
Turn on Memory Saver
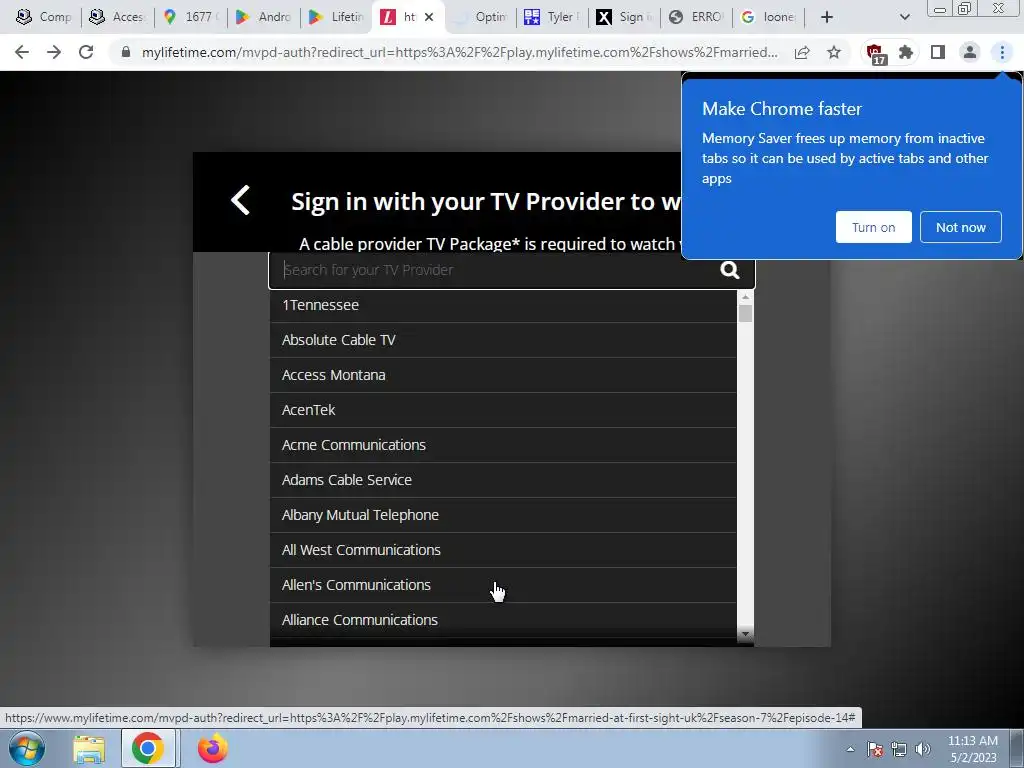pyautogui.click(x=873, y=227)
